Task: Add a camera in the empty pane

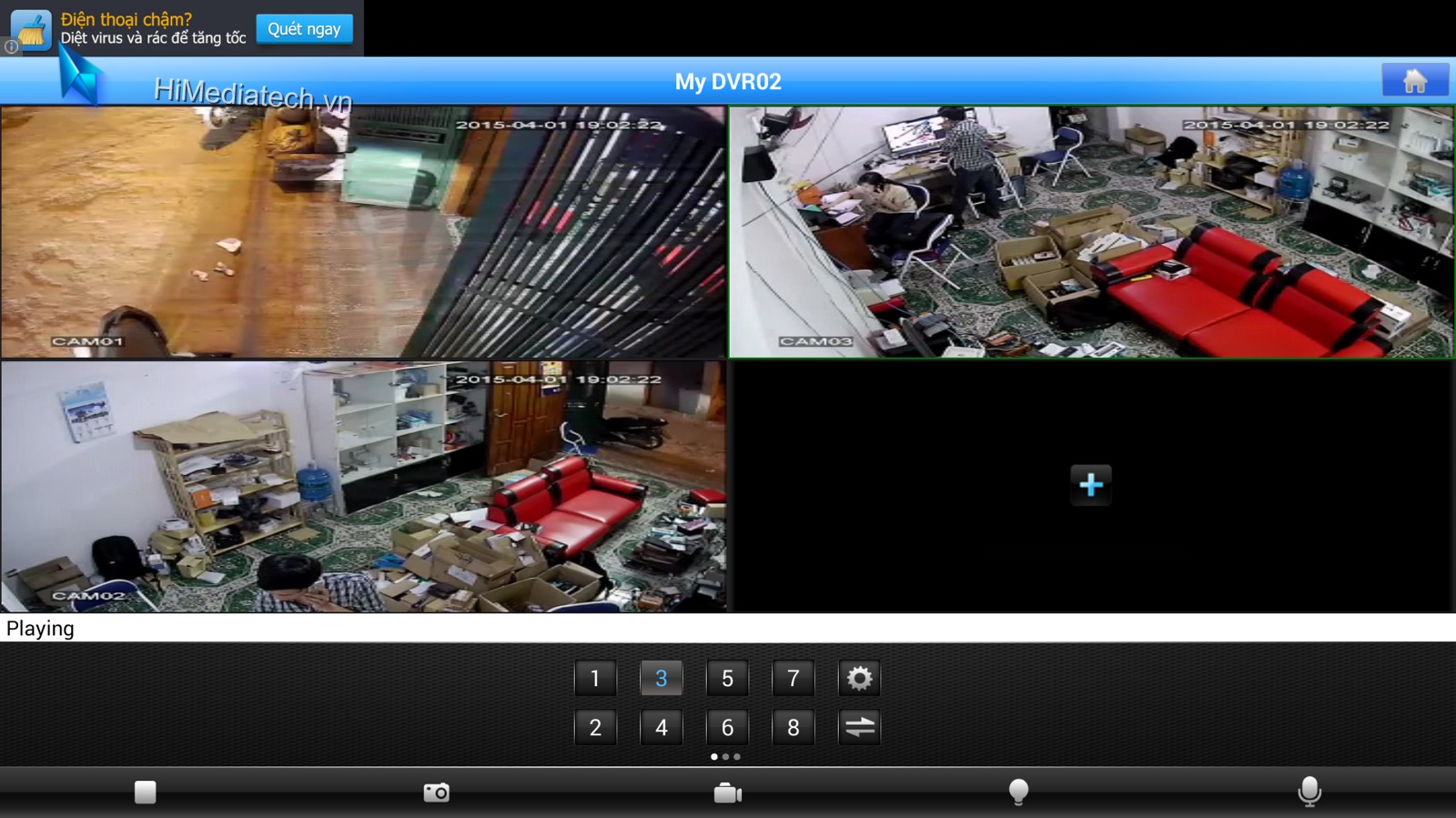Action: pos(1091,485)
